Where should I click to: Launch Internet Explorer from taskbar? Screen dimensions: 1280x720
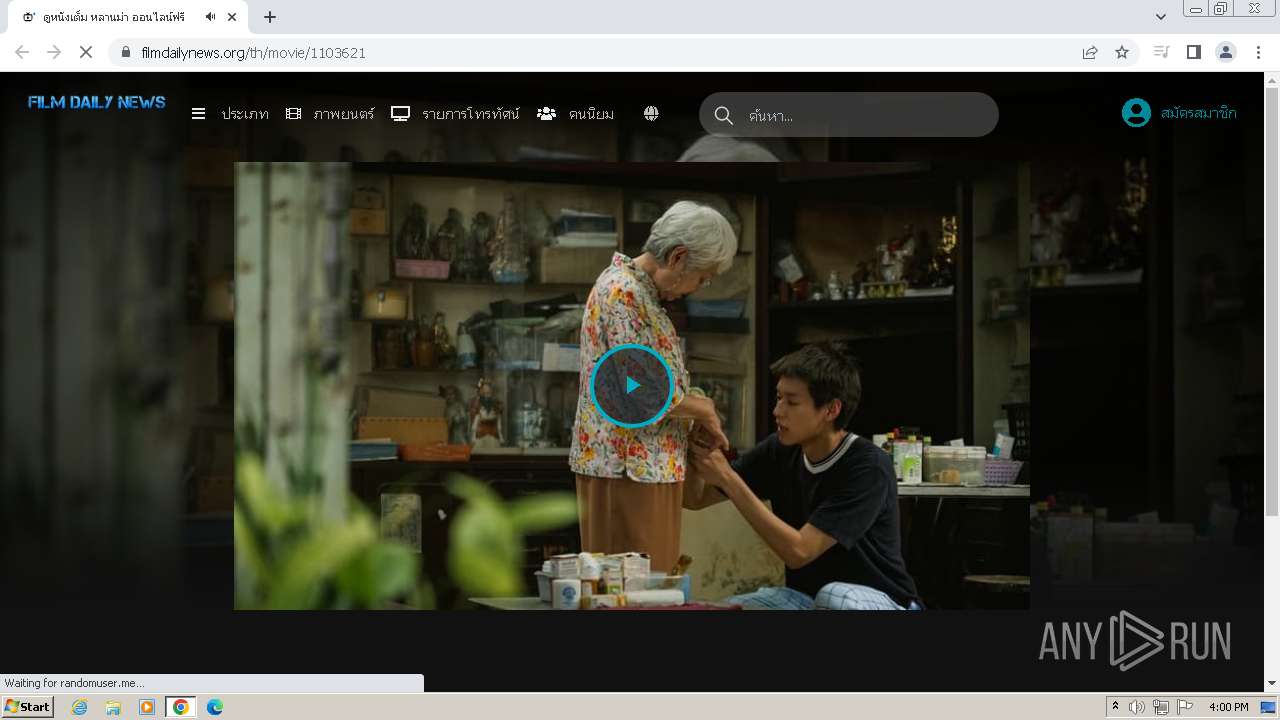pyautogui.click(x=80, y=707)
